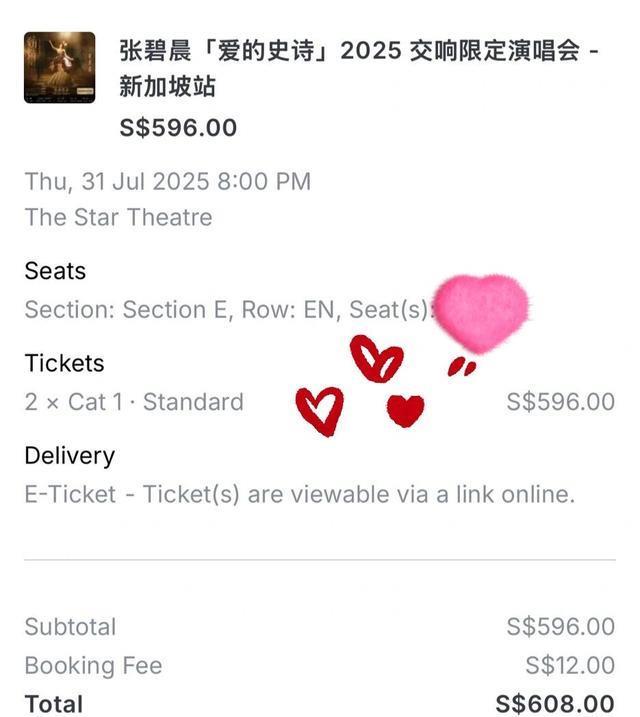Click the Section E, Row EN seat details
Image resolution: width=640 pixels, height=717 pixels.
point(227,310)
